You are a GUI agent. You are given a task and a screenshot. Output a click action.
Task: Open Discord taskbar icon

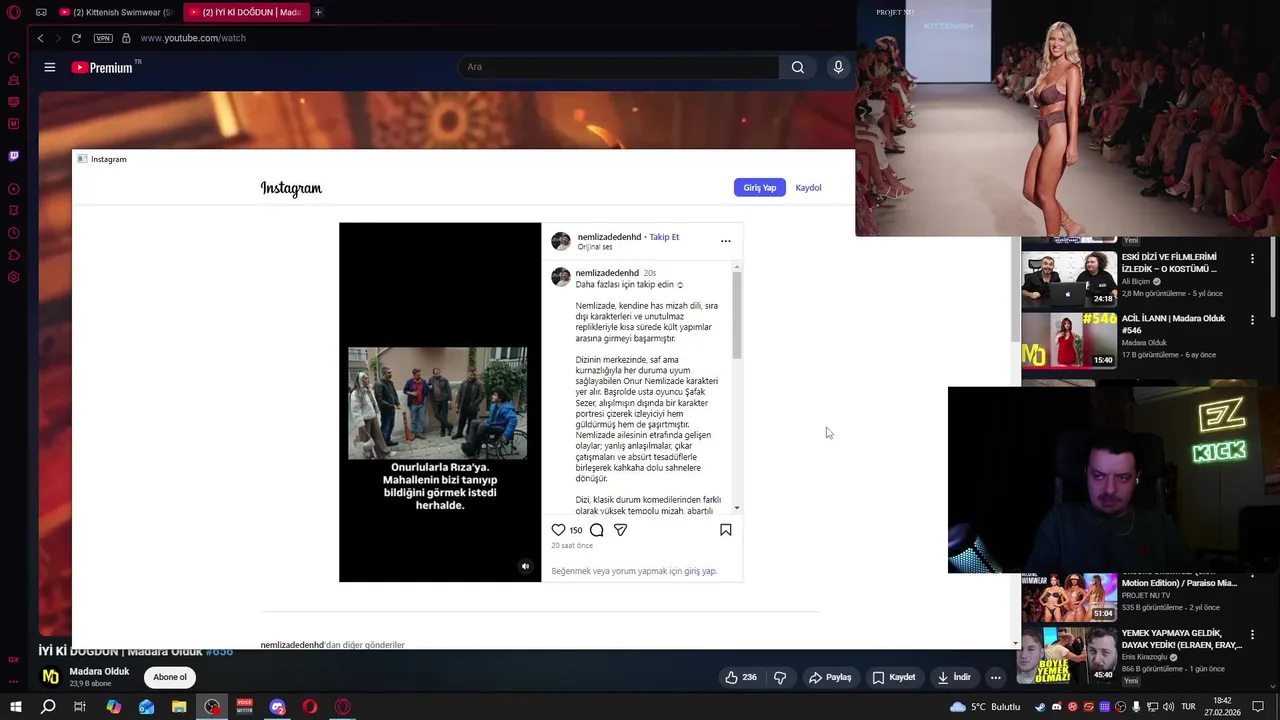pyautogui.click(x=278, y=707)
